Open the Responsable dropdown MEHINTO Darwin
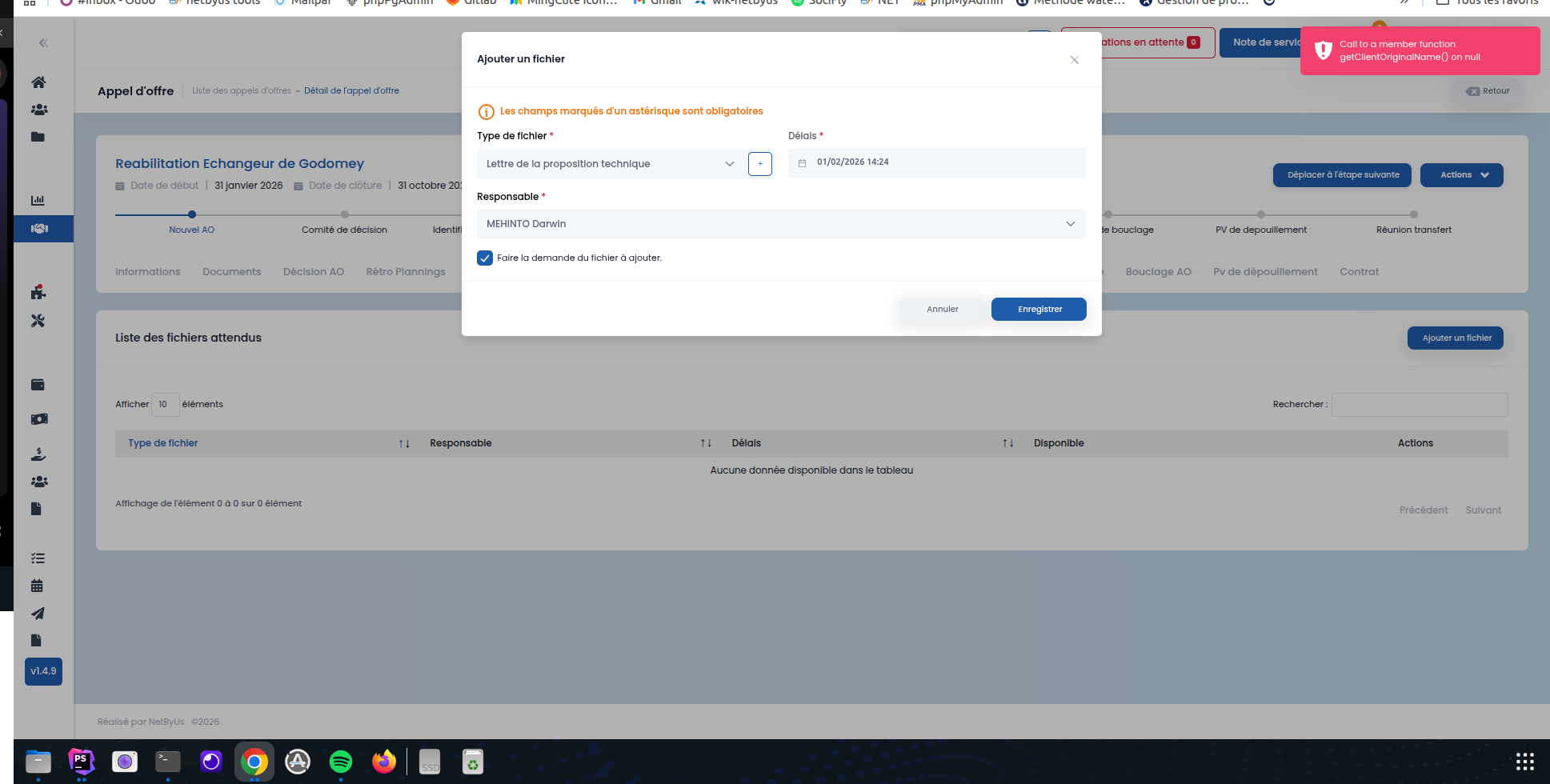The height and width of the screenshot is (784, 1550). pos(781,224)
